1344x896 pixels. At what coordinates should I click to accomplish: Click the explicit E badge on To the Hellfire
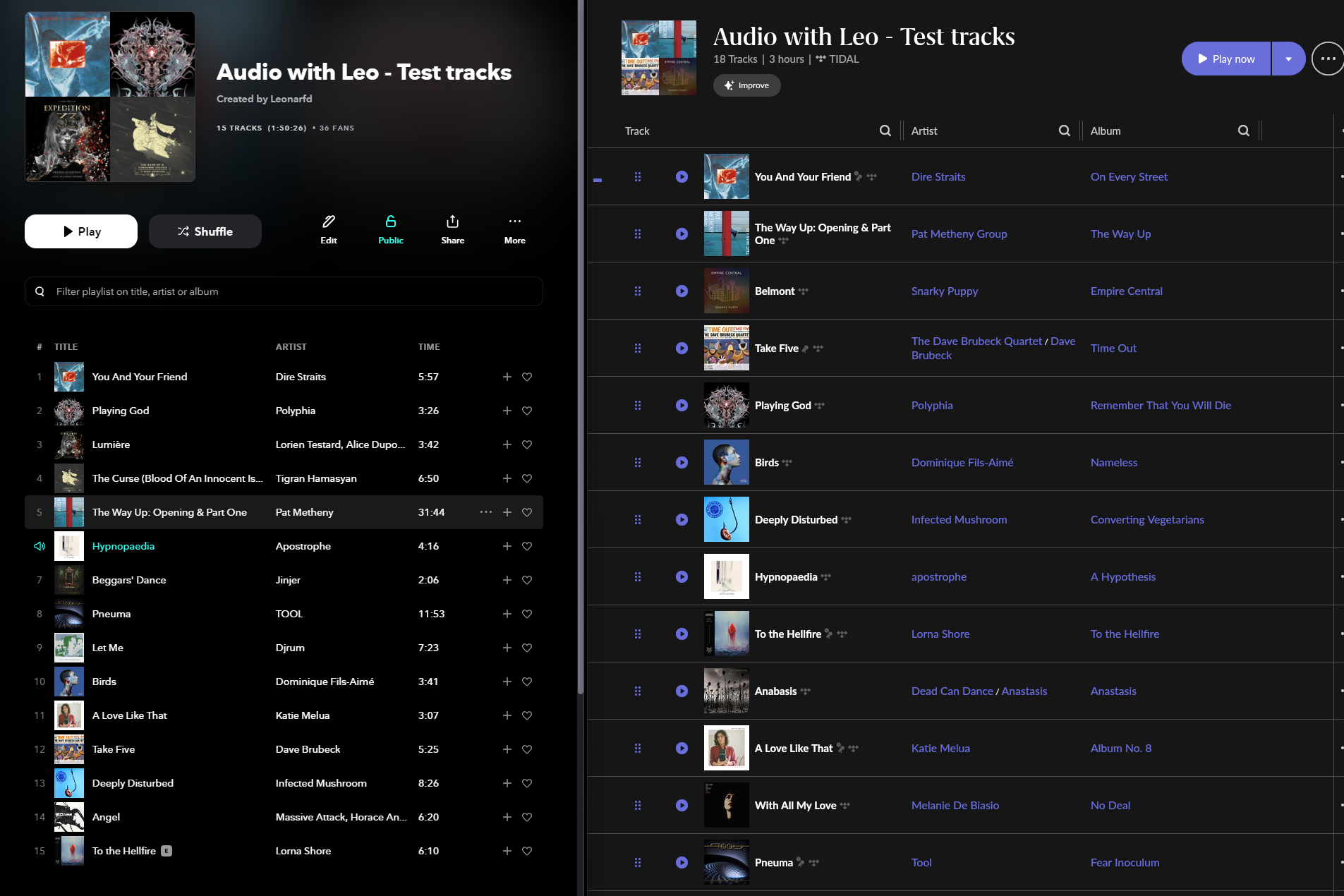[x=167, y=851]
